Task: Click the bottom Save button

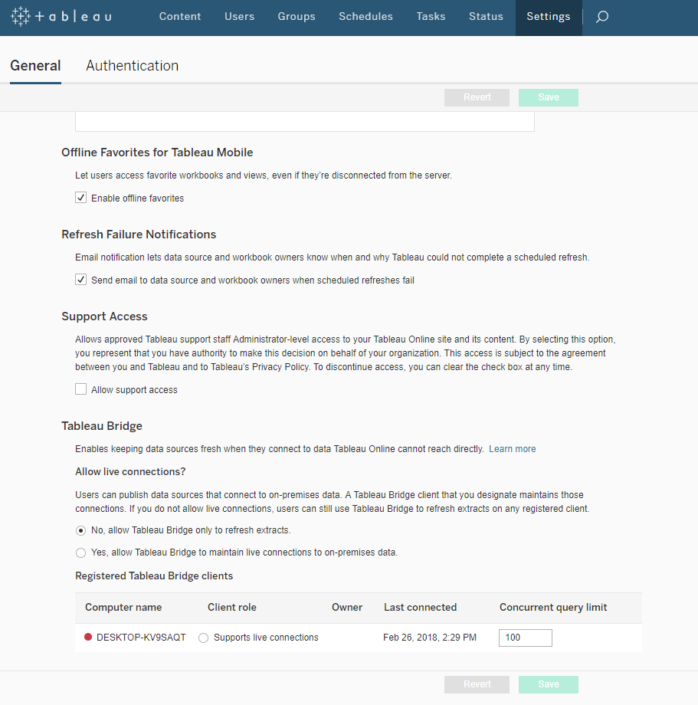Action: pyautogui.click(x=548, y=684)
